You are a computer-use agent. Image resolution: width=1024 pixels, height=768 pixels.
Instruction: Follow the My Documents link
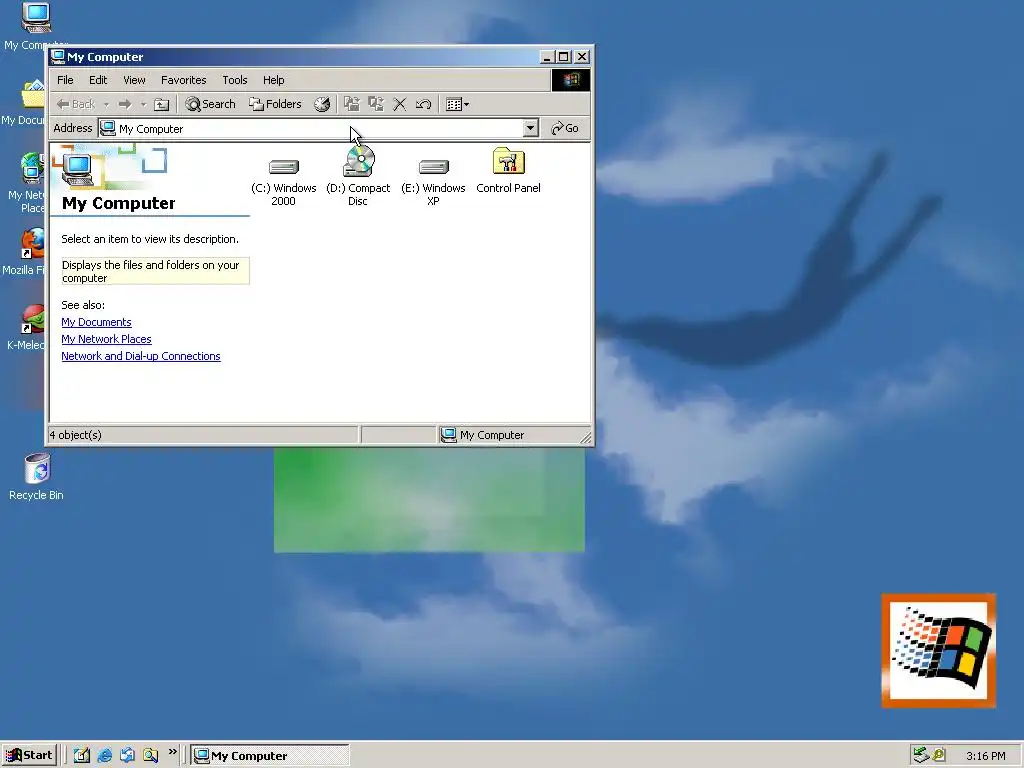click(97, 322)
